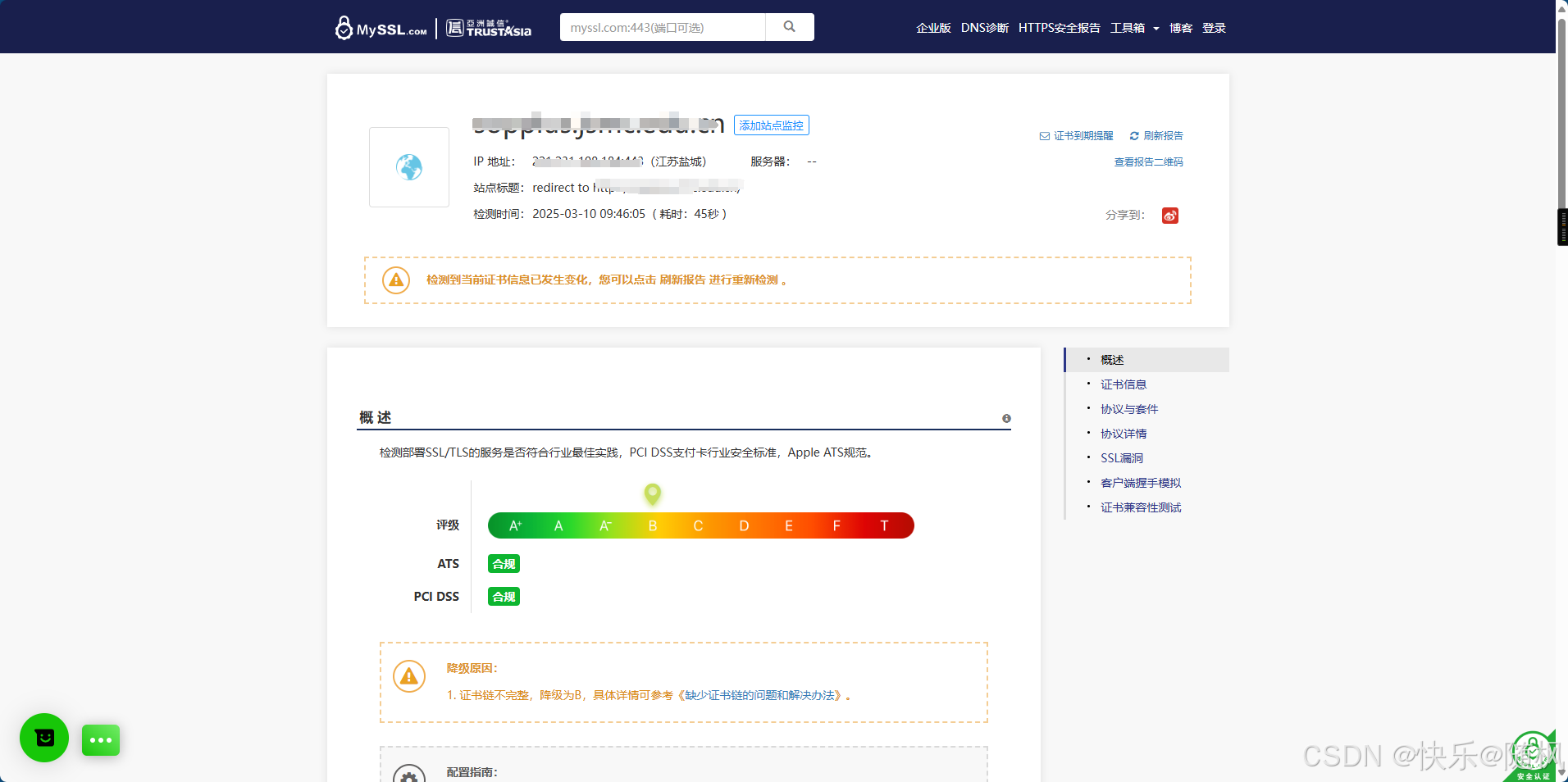Click the rating location pin marker
Screen dimensions: 1568x782
653,493
